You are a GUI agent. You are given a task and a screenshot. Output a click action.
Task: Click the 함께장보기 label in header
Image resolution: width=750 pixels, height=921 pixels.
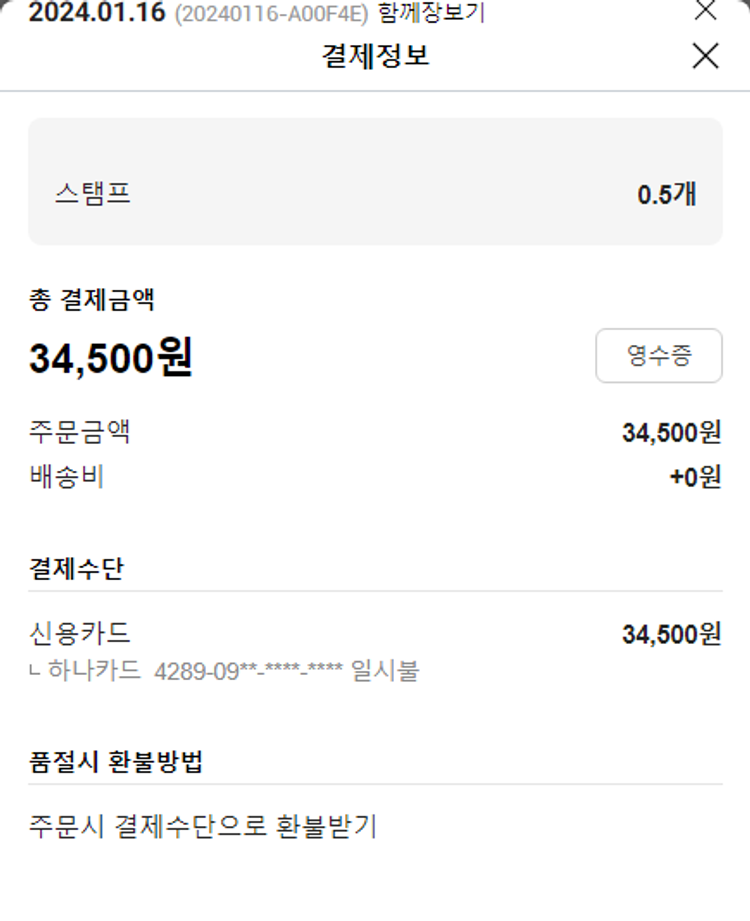pyautogui.click(x=432, y=14)
